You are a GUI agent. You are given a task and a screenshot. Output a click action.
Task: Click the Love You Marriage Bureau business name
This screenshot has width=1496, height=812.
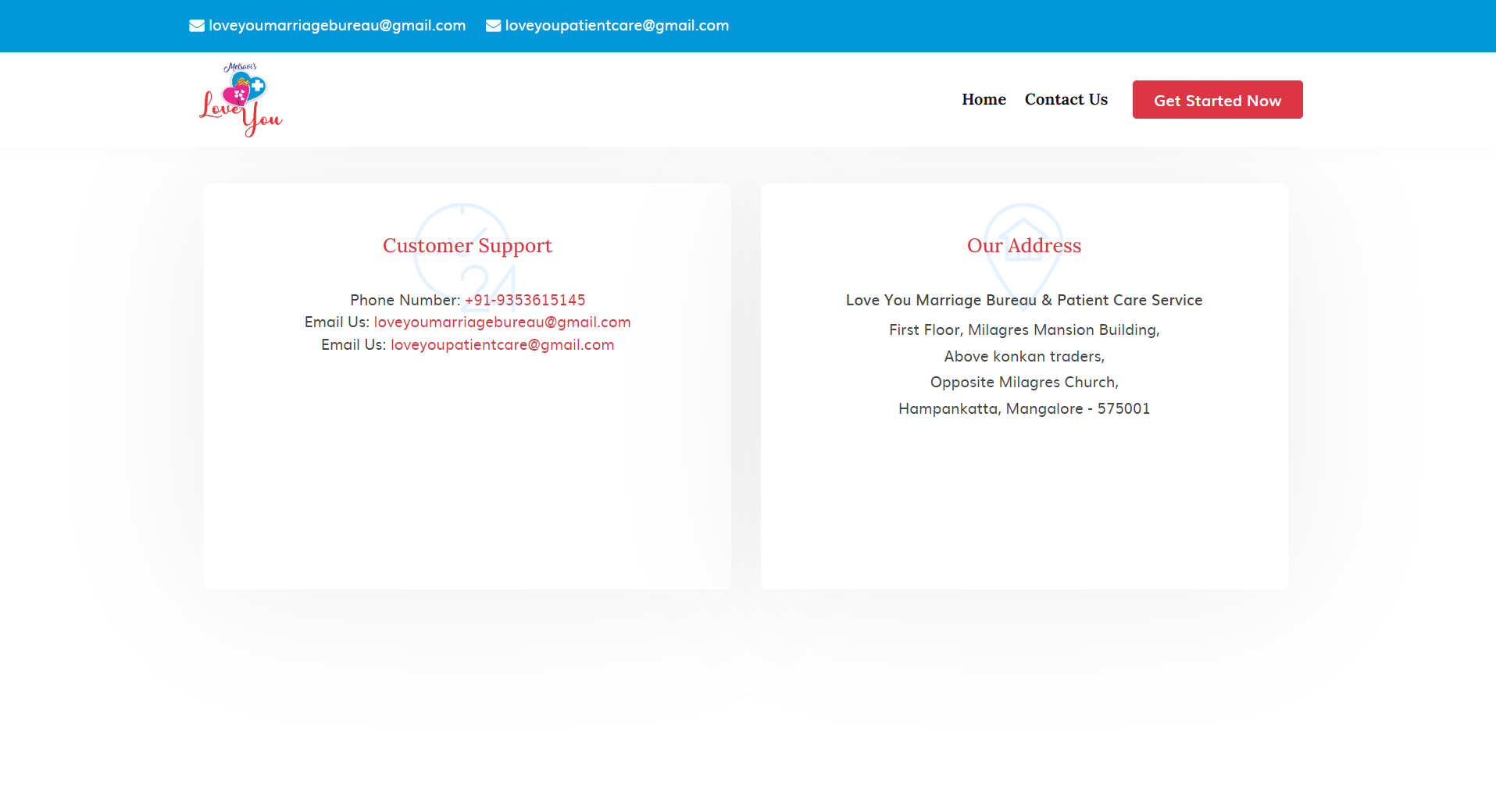[1023, 300]
